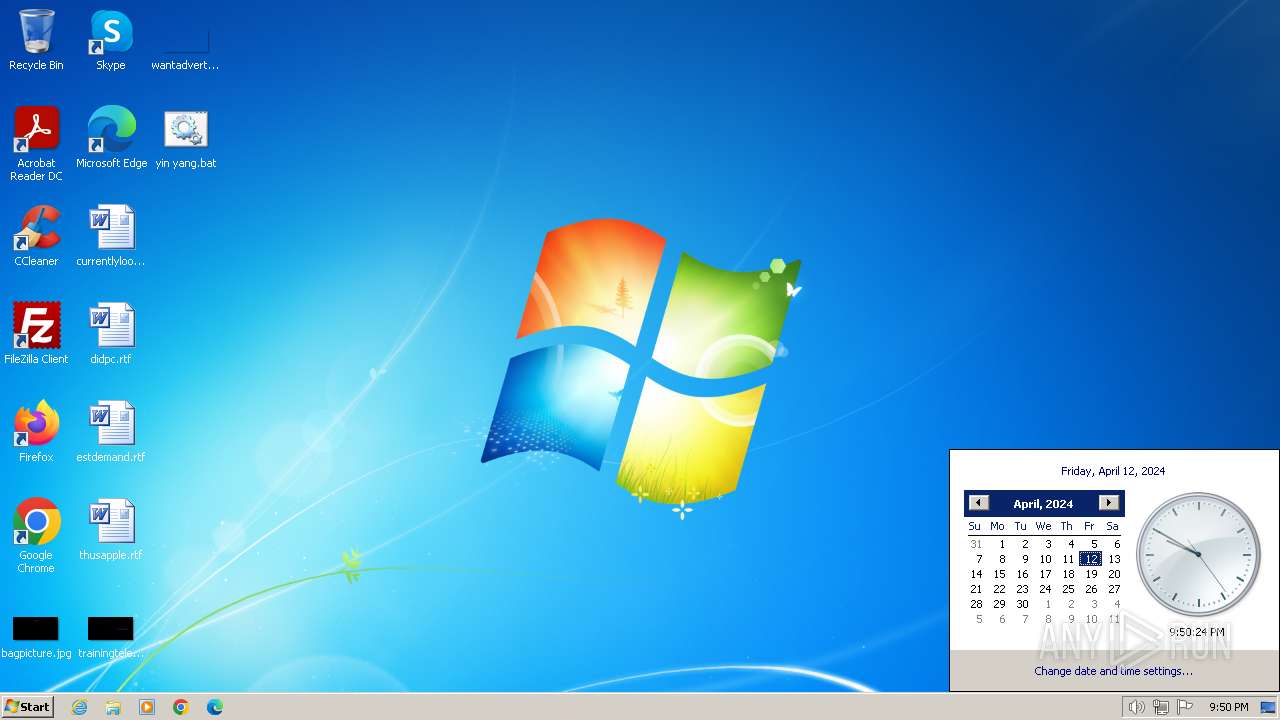The image size is (1280, 720).
Task: Select April 22 in the calendar
Action: coord(999,589)
